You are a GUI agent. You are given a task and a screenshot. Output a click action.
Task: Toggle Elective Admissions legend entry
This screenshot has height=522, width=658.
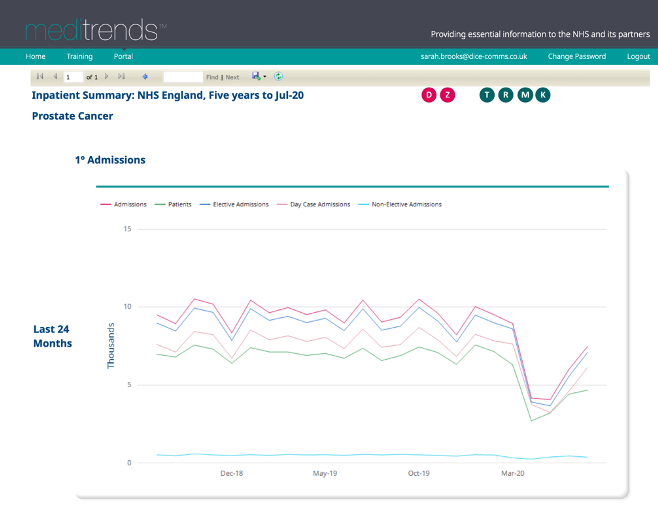pos(234,204)
